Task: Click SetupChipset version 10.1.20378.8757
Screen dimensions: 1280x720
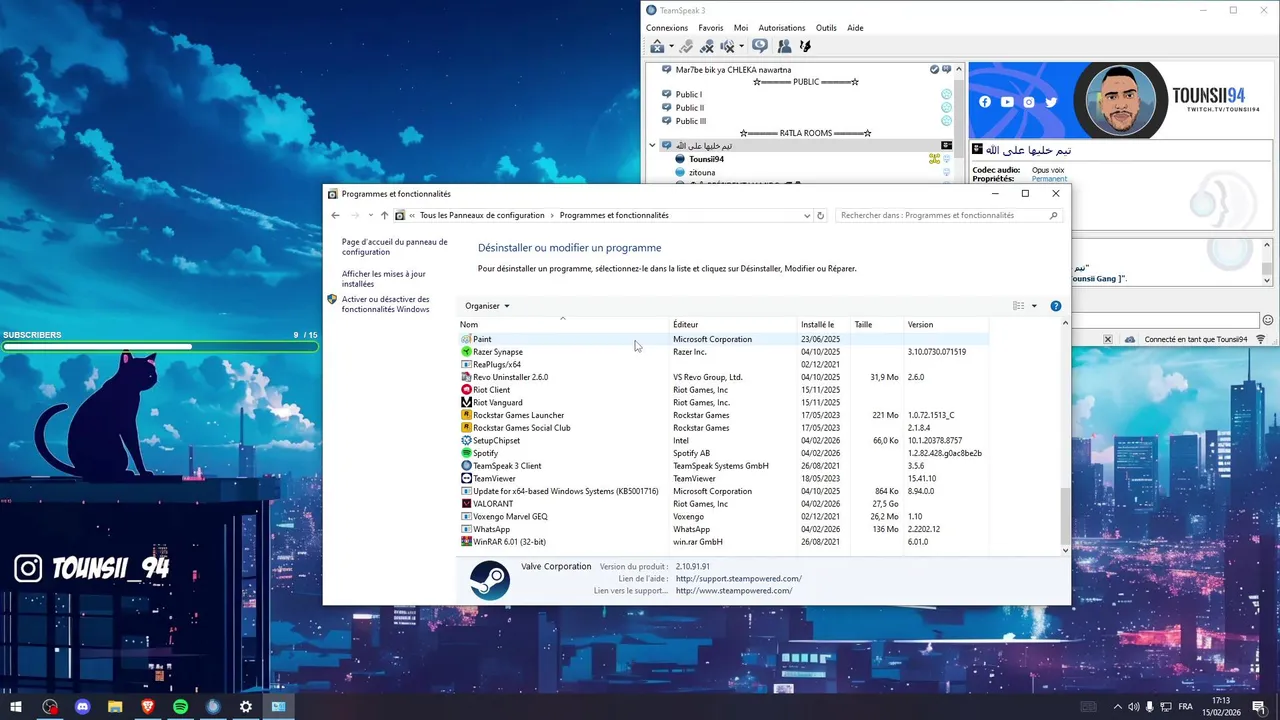Action: point(935,440)
